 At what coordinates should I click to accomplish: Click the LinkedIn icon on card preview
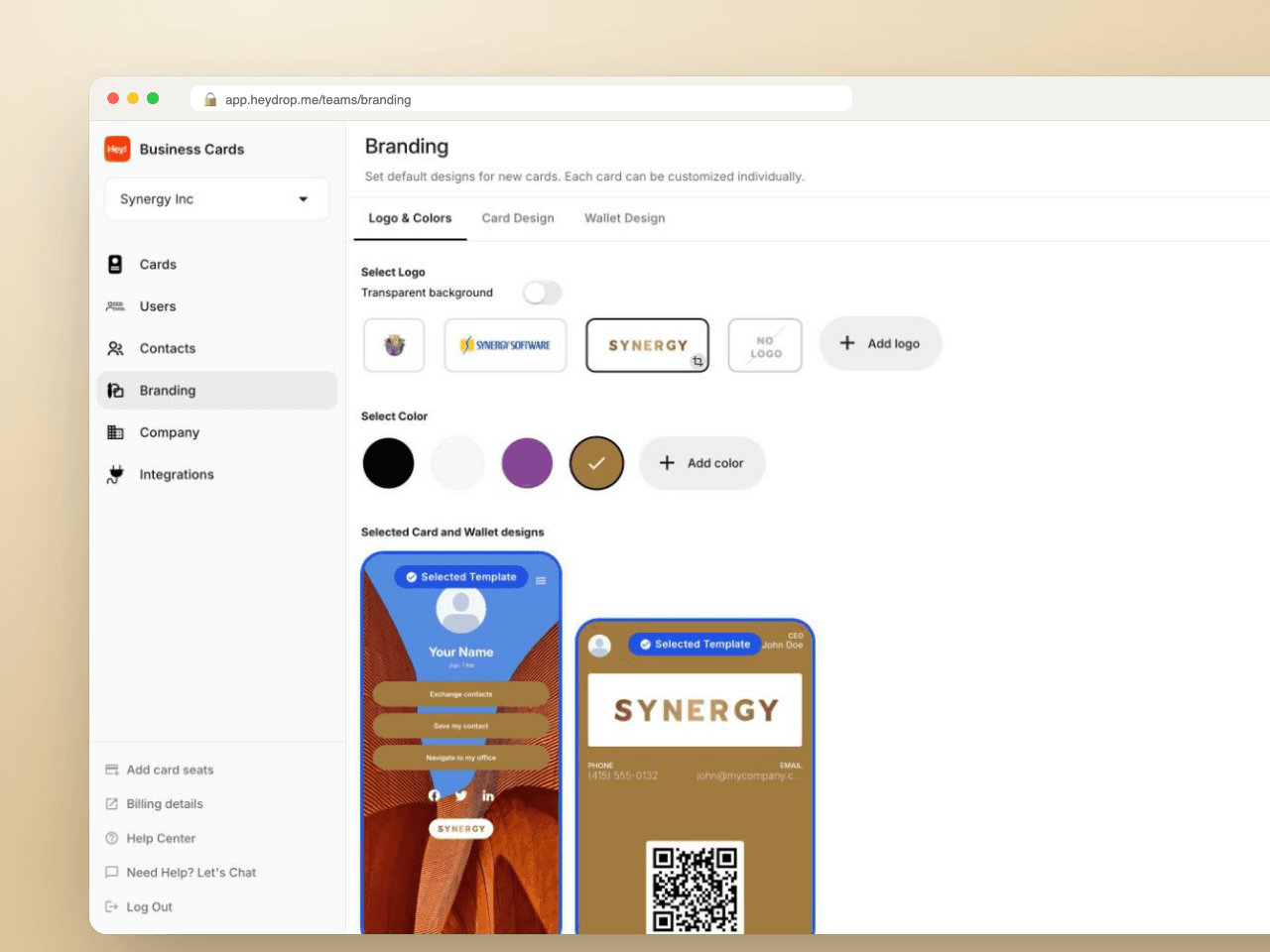pos(488,796)
